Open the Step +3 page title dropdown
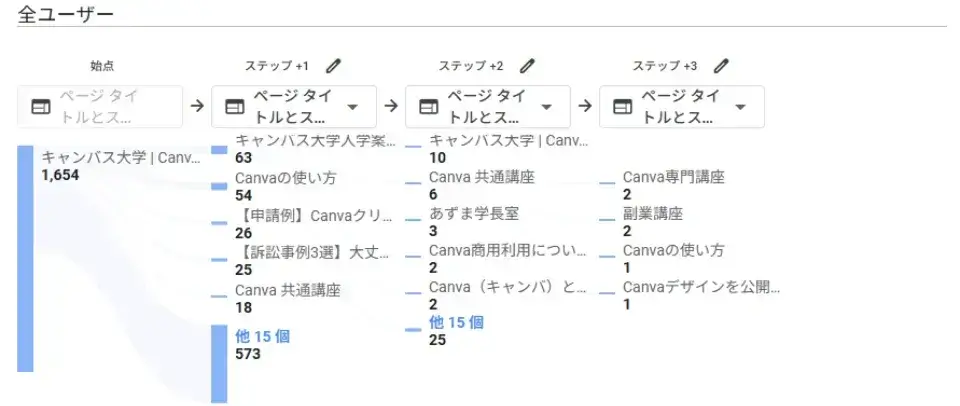Viewport: 960px width, 406px height. (682, 107)
